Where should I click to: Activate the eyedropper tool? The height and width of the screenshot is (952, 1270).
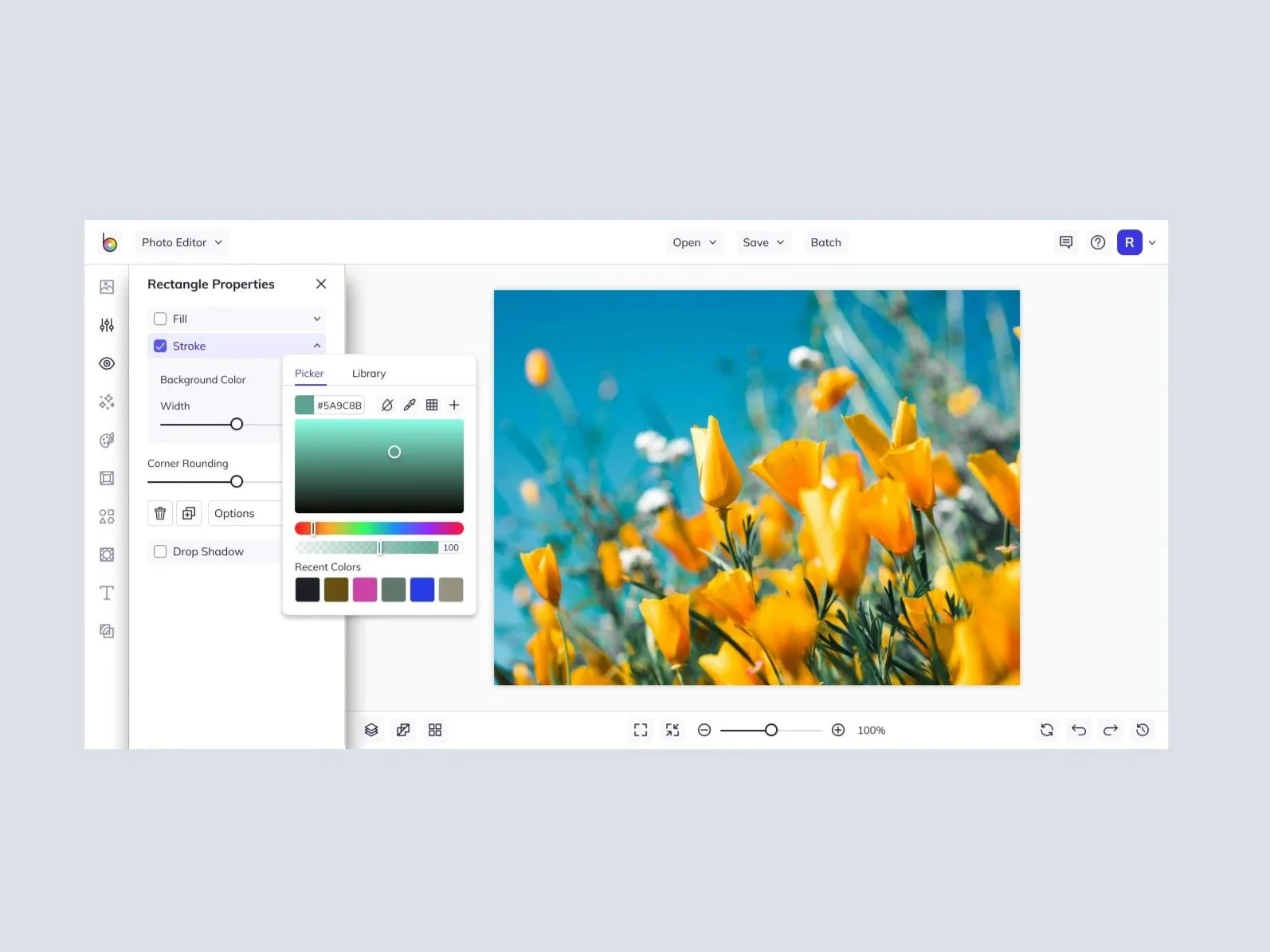(410, 405)
